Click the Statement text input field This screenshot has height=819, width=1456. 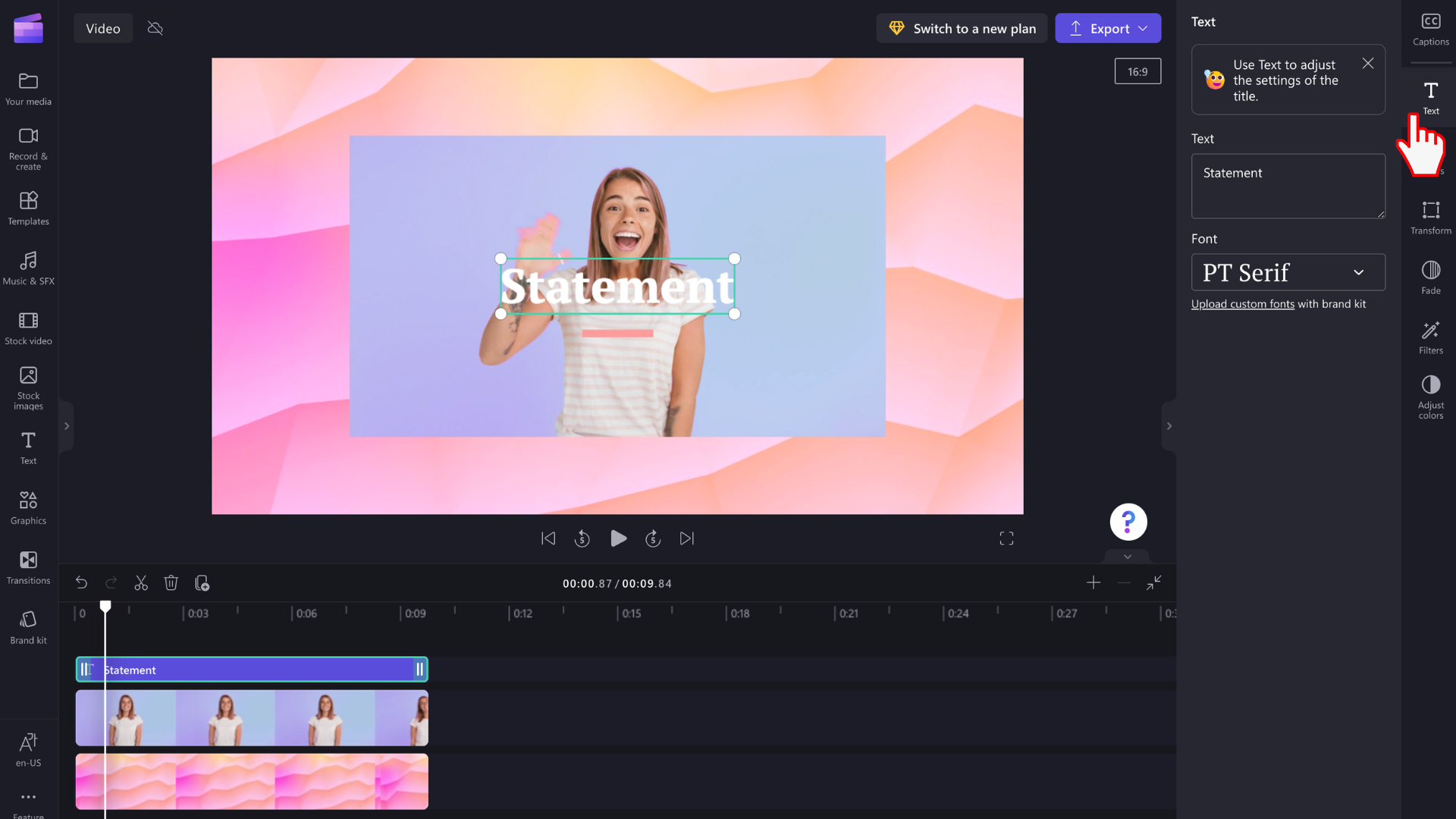point(1288,185)
